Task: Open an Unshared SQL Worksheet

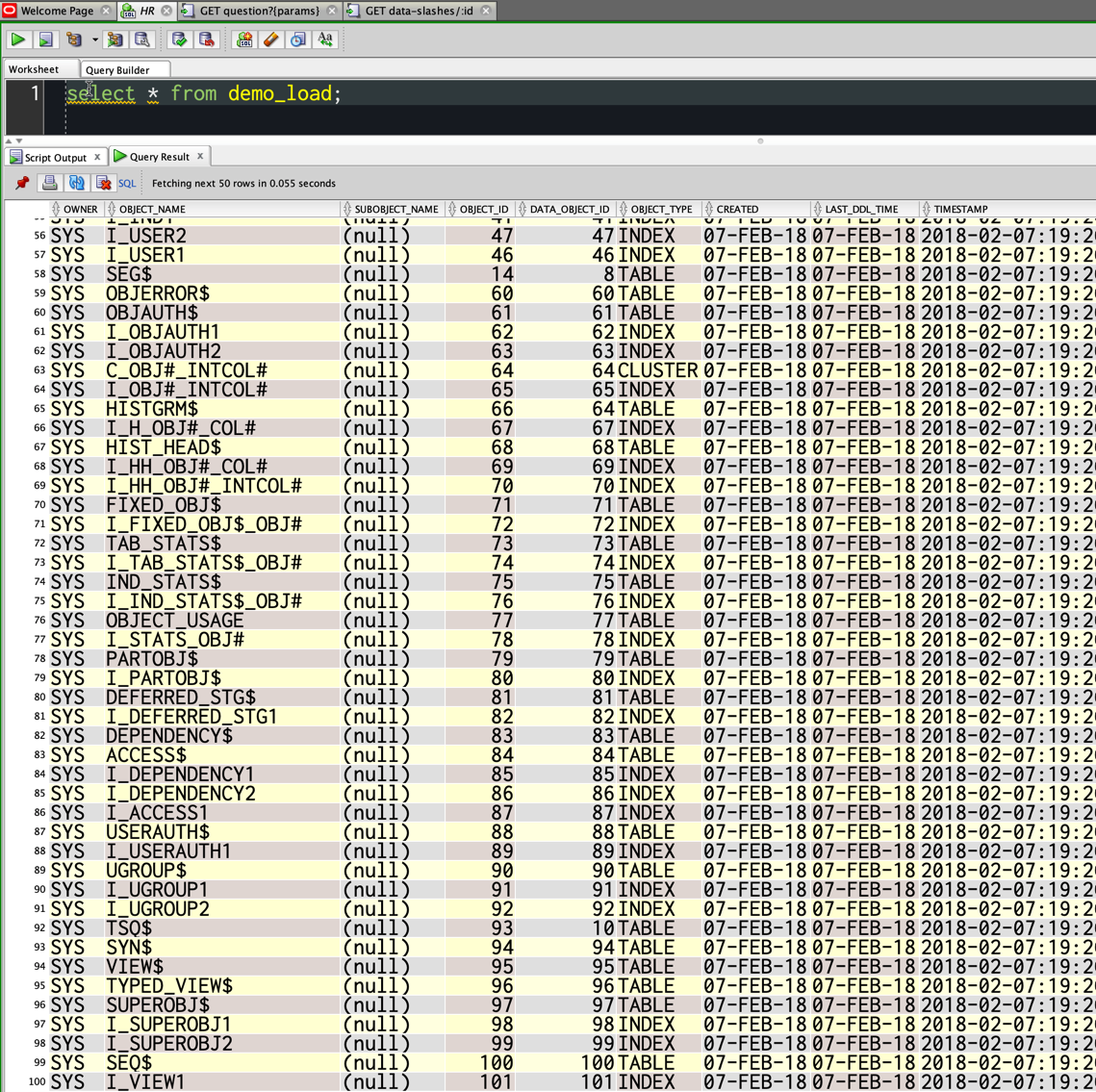Action: tap(244, 39)
